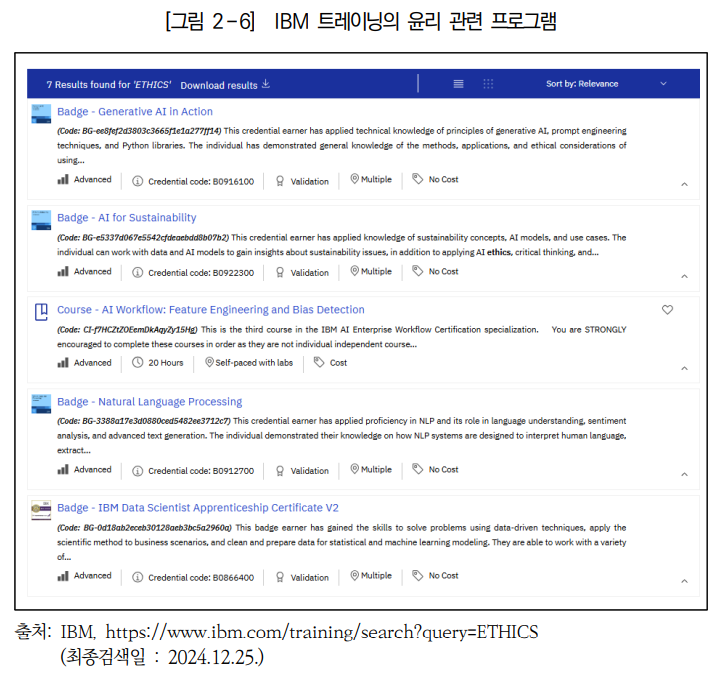Click Generative AI in Action badge thumbnail
The width and height of the screenshot is (720, 673).
pos(41,114)
